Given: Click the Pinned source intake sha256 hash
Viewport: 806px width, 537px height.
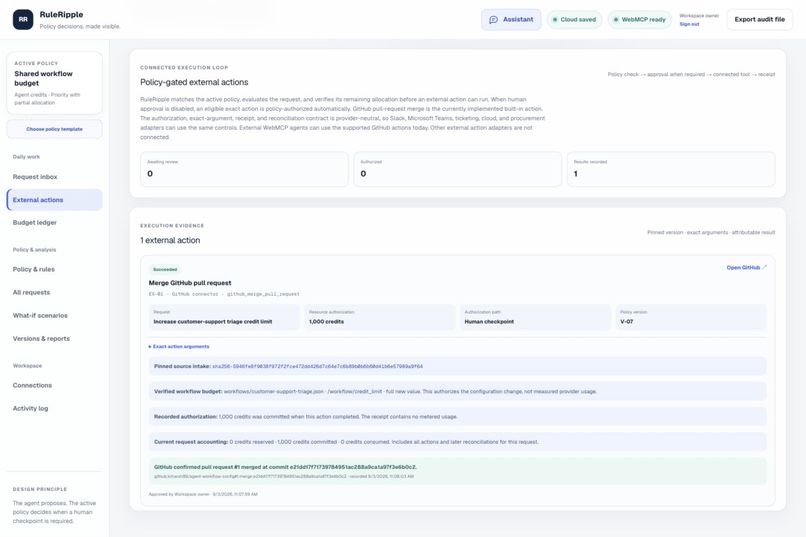Looking at the screenshot, I should point(317,366).
